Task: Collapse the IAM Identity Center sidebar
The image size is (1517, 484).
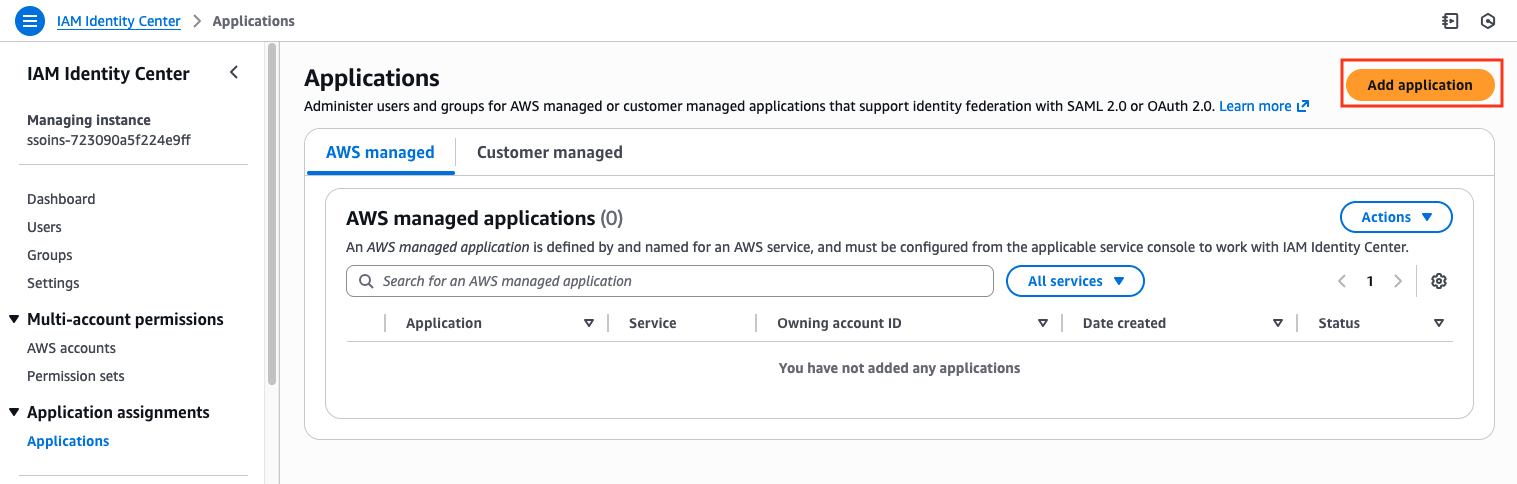Action: (234, 72)
